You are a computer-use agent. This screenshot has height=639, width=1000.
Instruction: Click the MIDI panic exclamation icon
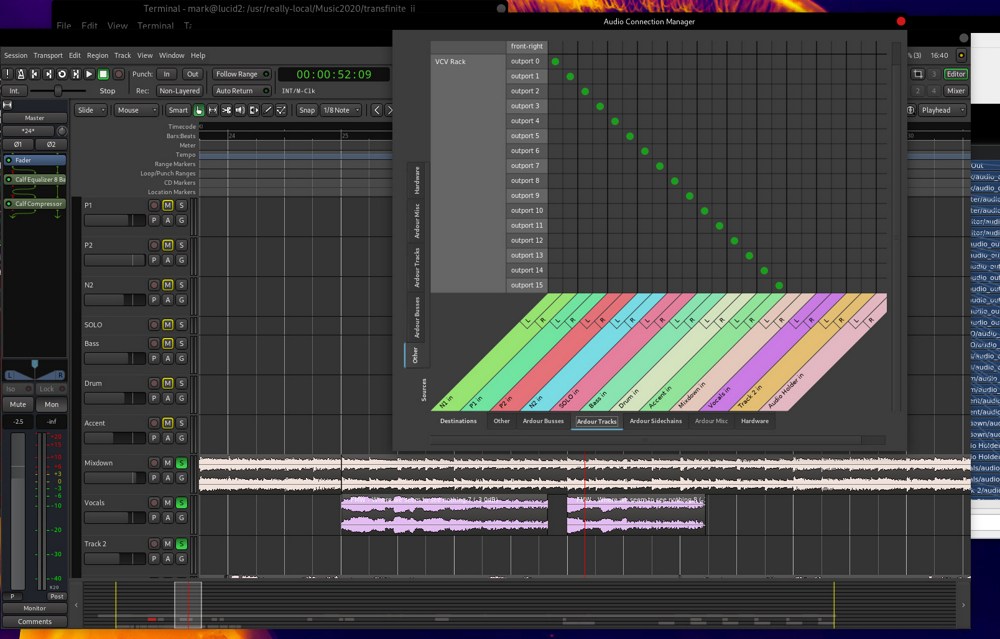coord(7,74)
